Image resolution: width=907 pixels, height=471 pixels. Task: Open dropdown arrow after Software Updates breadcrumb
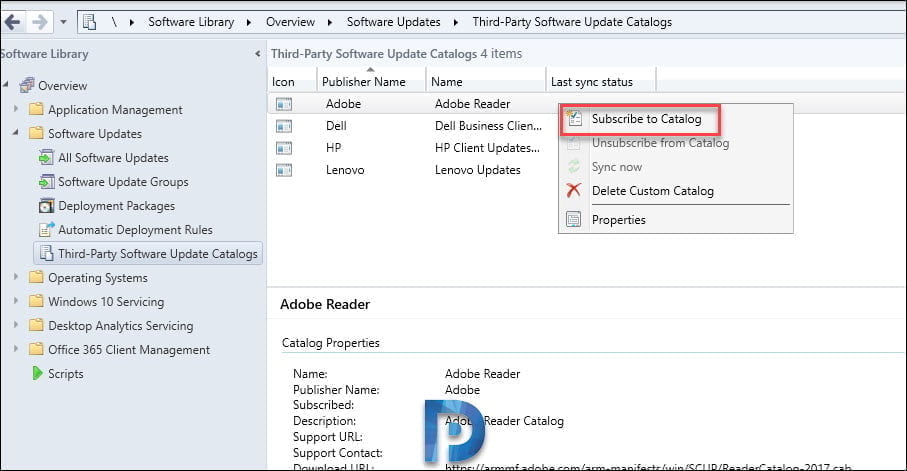pos(456,23)
